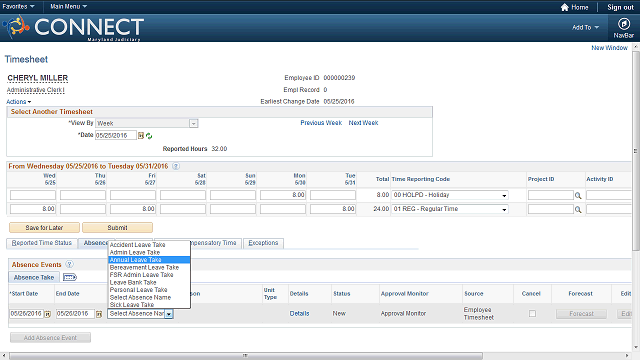Click the Tuesday 5/31 Regular Time hours field
The height and width of the screenshot is (360, 640).
(x=333, y=209)
